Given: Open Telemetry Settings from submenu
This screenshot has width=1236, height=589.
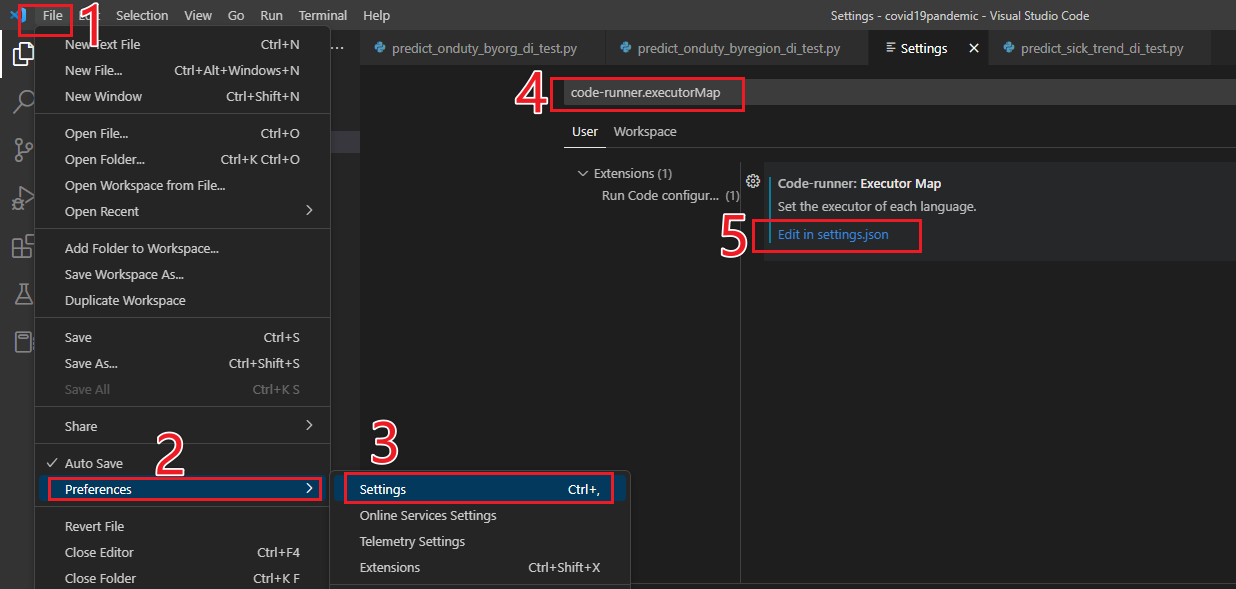Looking at the screenshot, I should (x=480, y=541).
